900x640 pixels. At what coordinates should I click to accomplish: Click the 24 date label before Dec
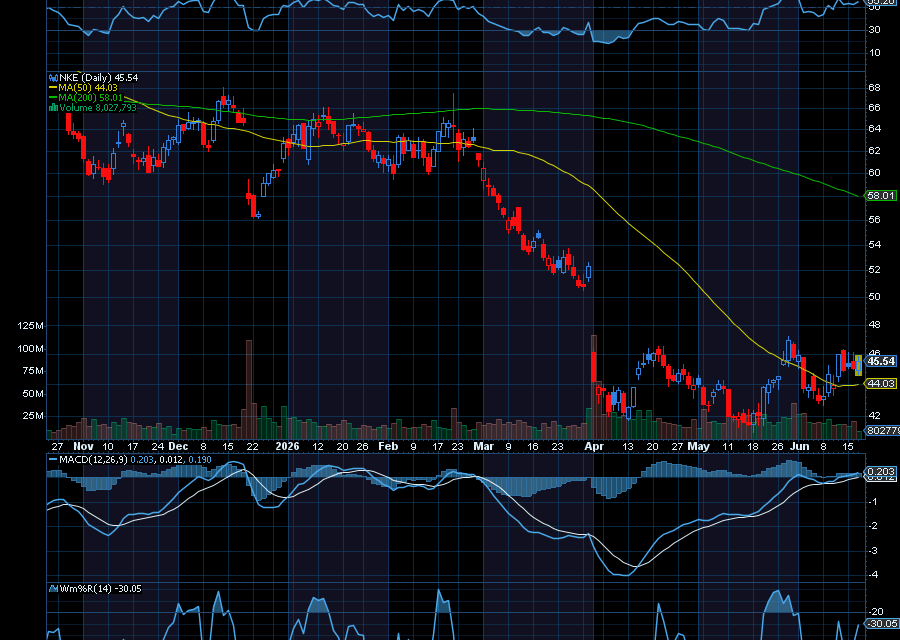(157, 447)
